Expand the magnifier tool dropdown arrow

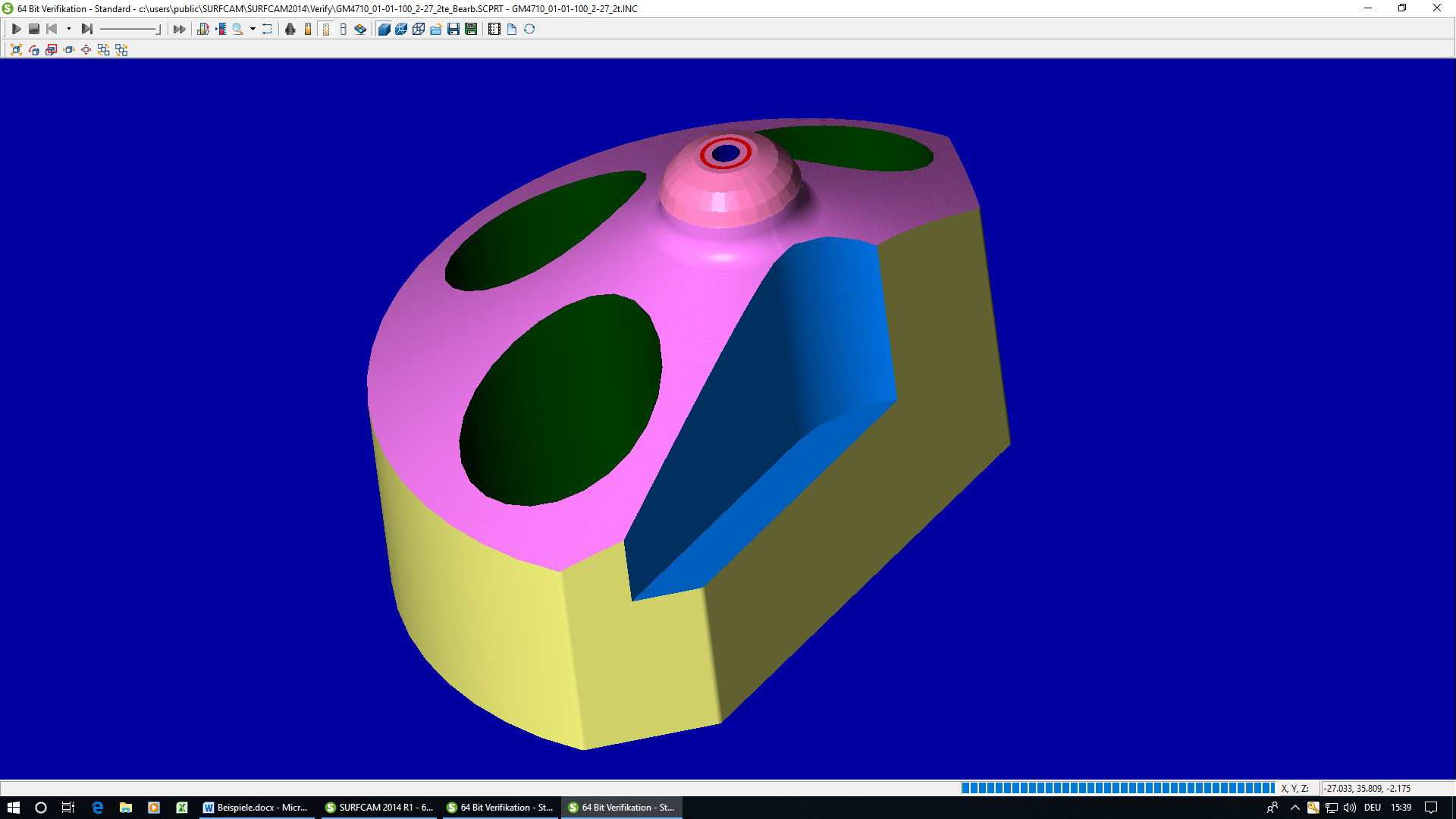(253, 29)
